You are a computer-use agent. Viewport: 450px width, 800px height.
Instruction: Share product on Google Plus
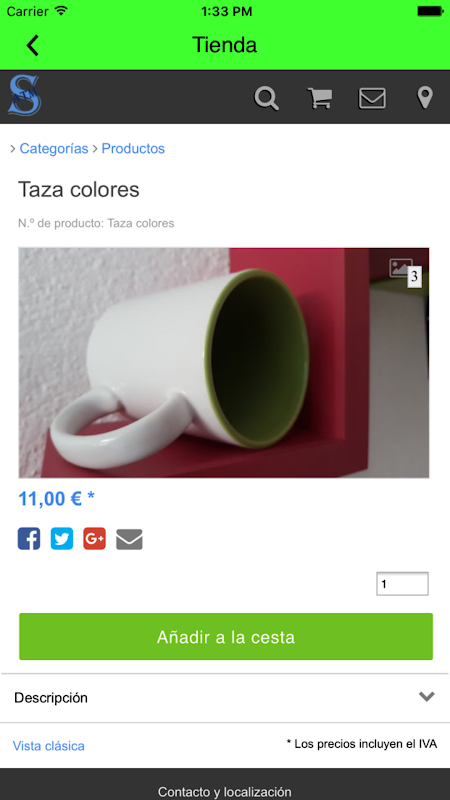(94, 539)
